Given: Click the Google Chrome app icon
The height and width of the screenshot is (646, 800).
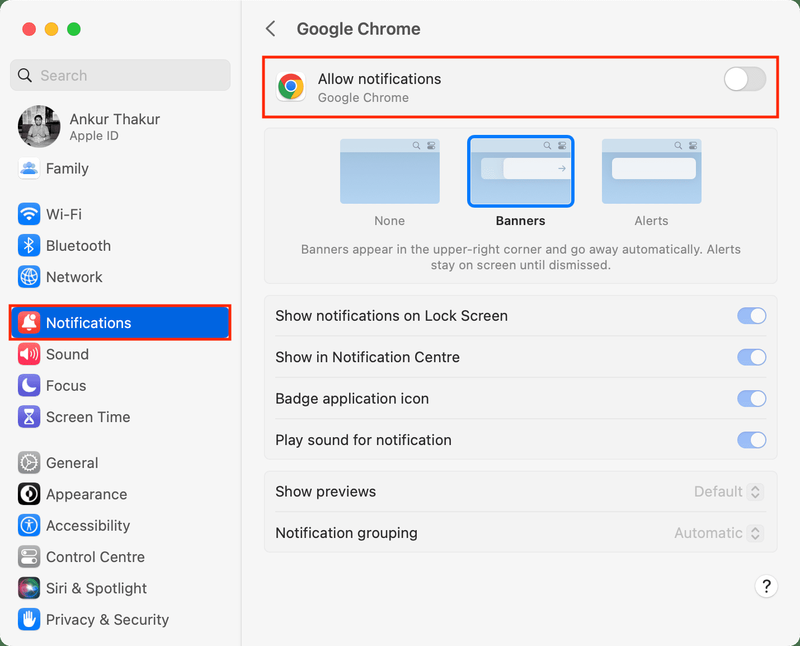Looking at the screenshot, I should coord(291,87).
